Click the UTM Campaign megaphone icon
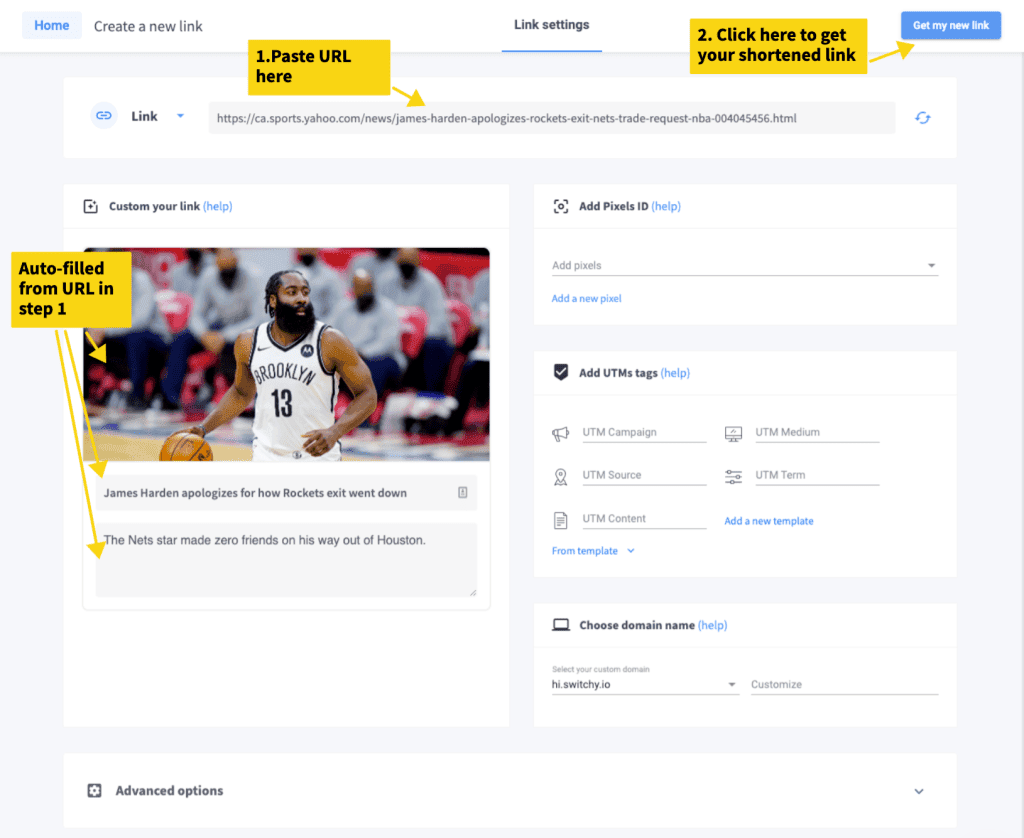 coord(560,434)
